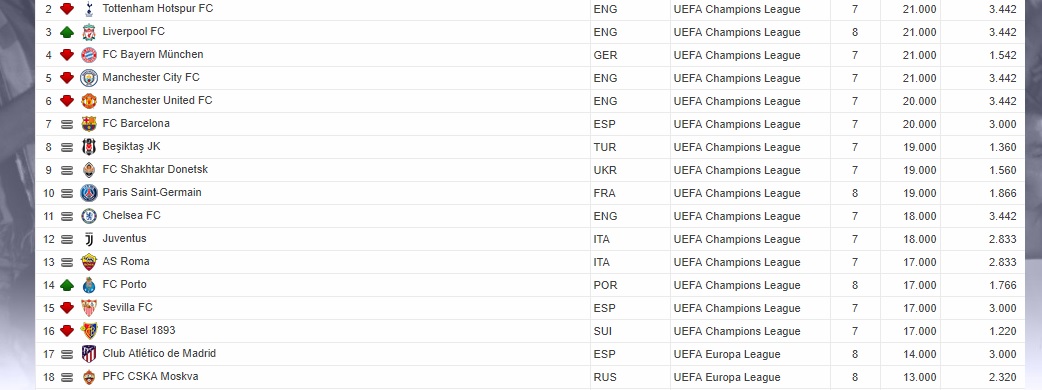
Task: Click the PFC CSKA Moskva name
Action: (x=150, y=376)
